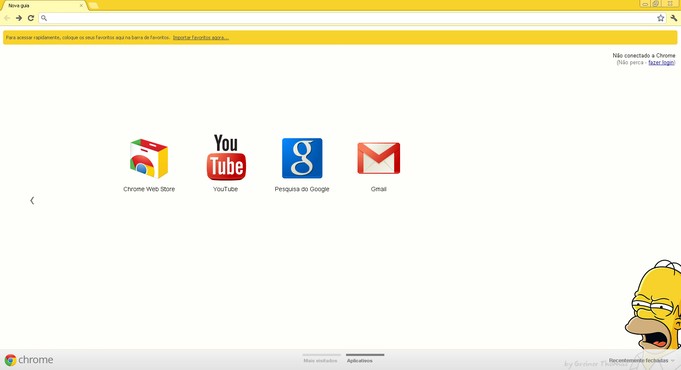Reload the page with the refresh icon
Image resolution: width=681 pixels, height=370 pixels.
[x=31, y=18]
